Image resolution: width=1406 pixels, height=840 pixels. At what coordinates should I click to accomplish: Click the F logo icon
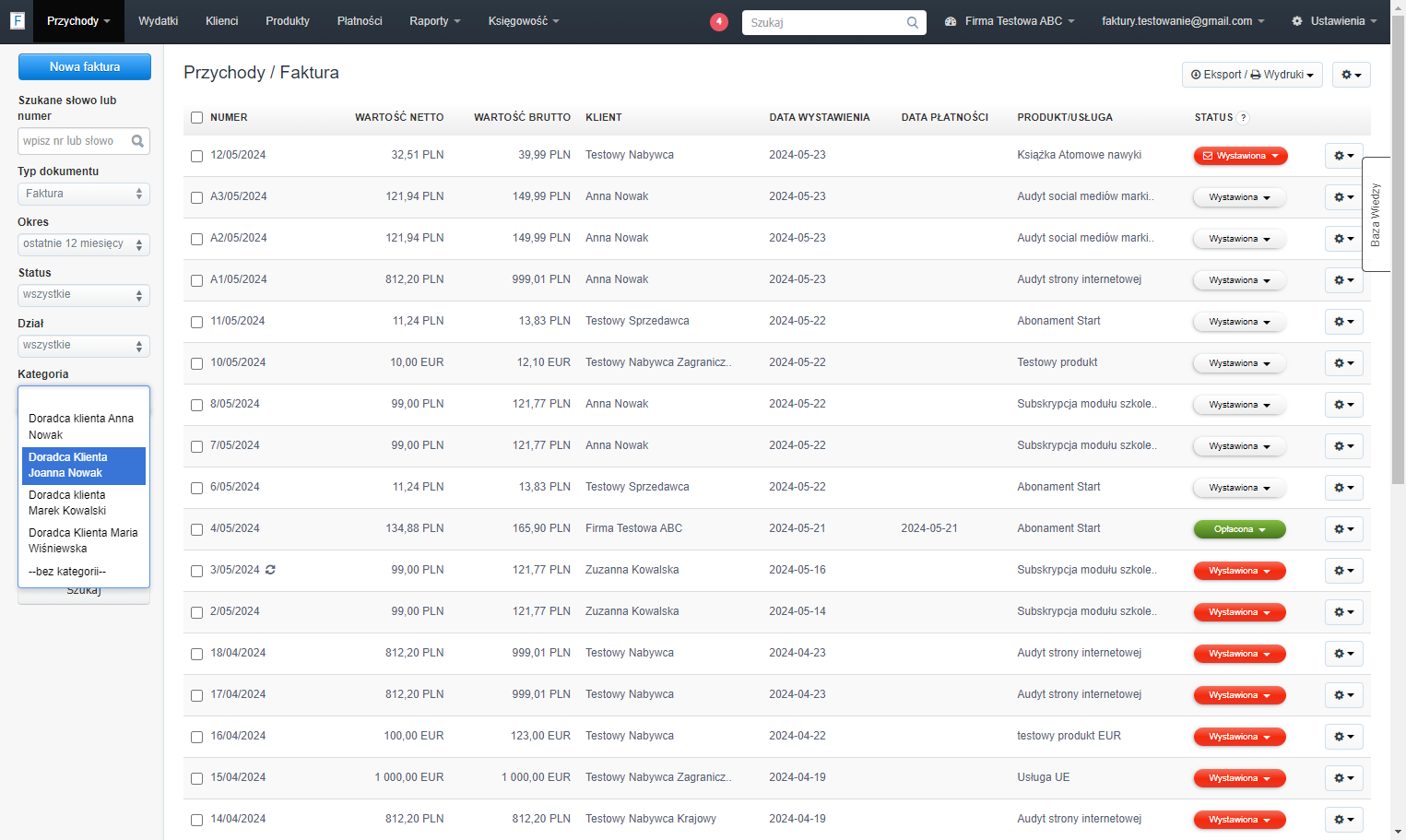pyautogui.click(x=17, y=20)
